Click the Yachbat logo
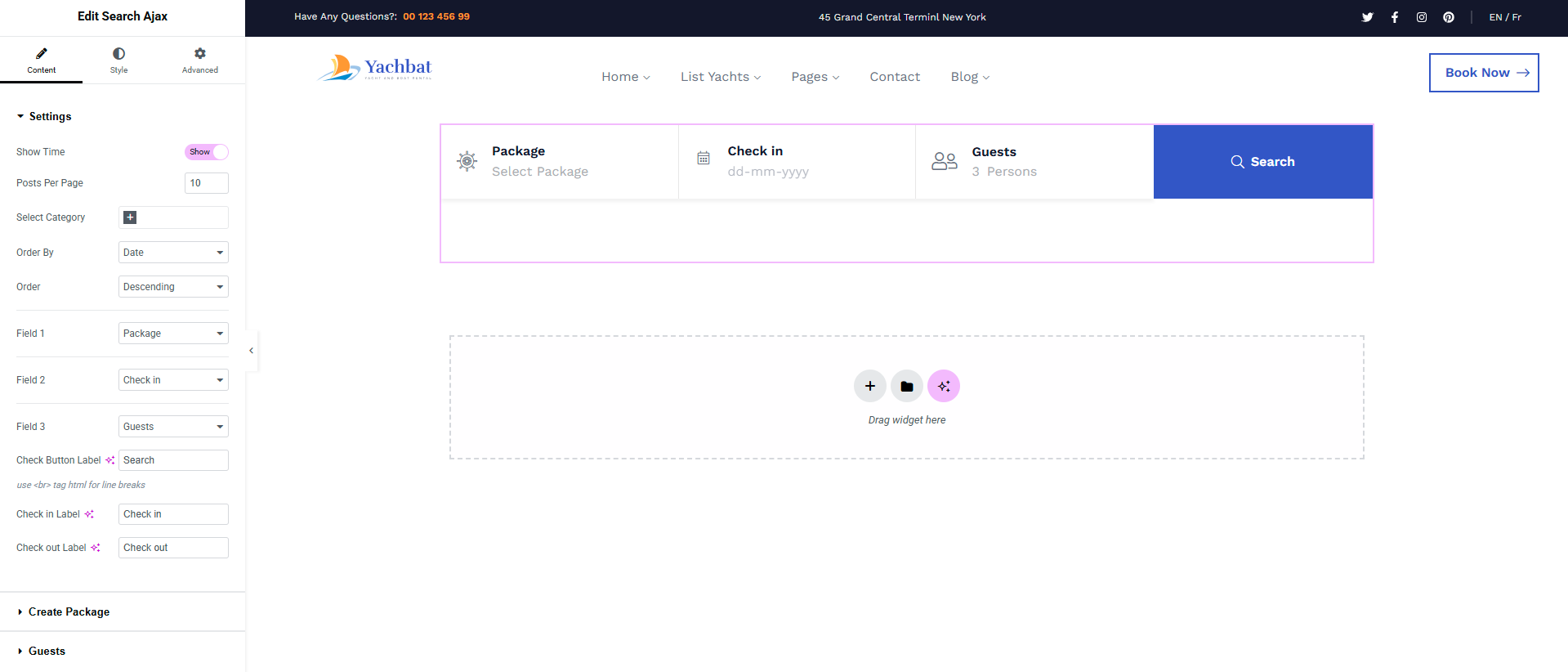This screenshot has width=1568, height=672. click(375, 68)
